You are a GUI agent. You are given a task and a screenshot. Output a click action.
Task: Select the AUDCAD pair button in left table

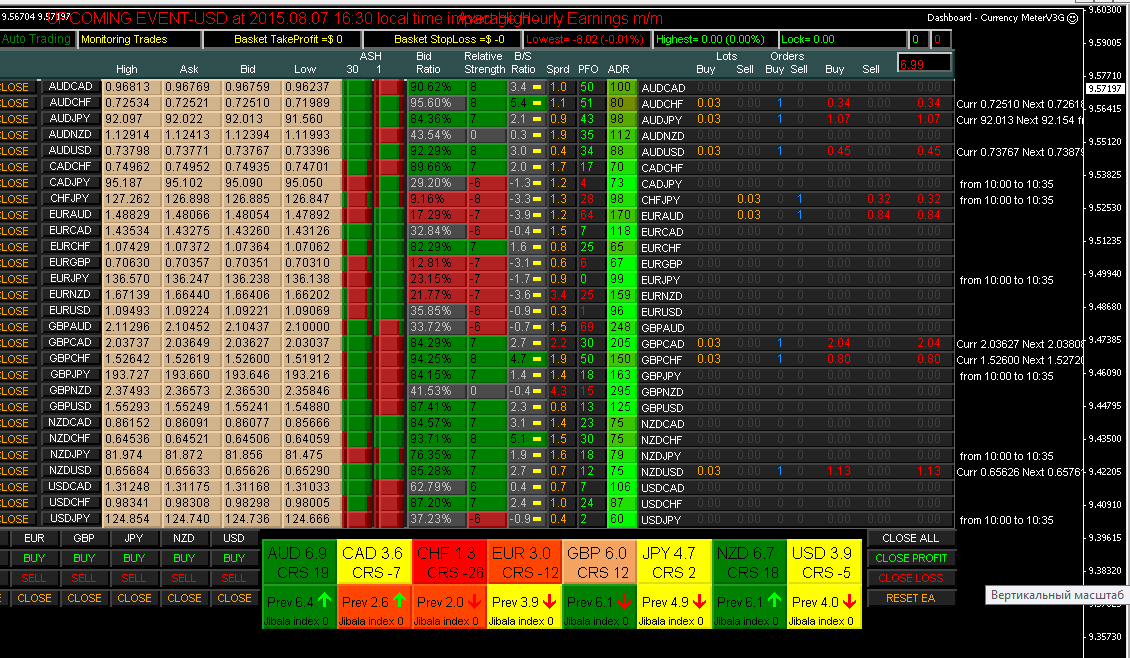[71, 86]
